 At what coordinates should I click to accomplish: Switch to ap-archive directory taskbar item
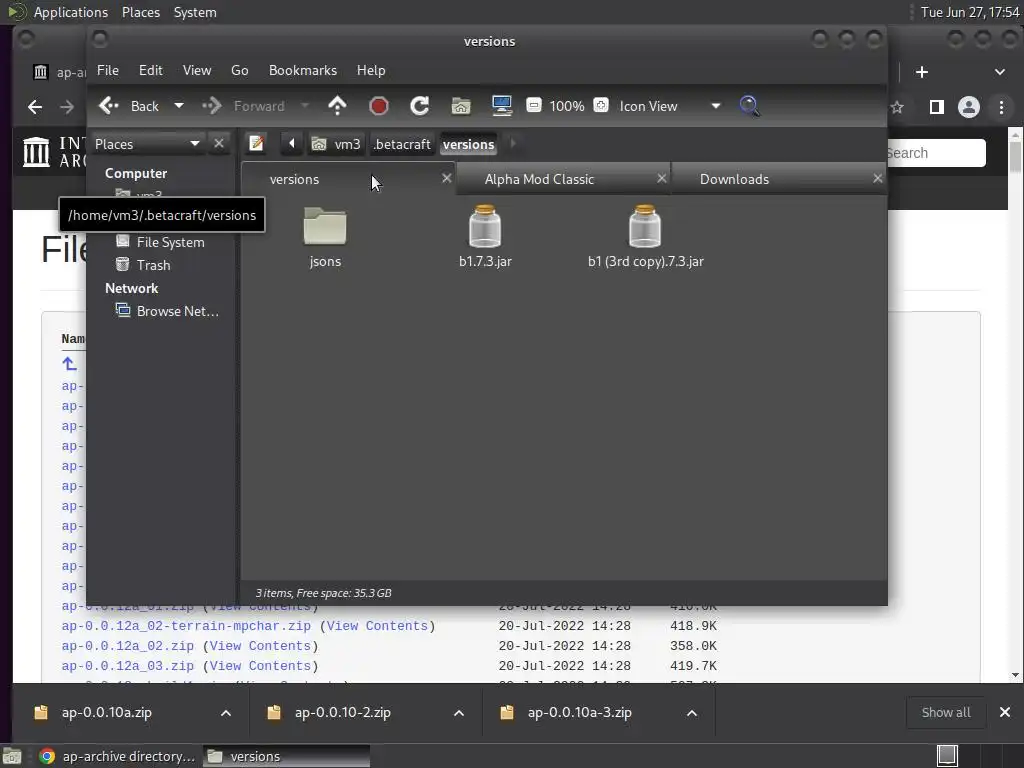(118, 756)
